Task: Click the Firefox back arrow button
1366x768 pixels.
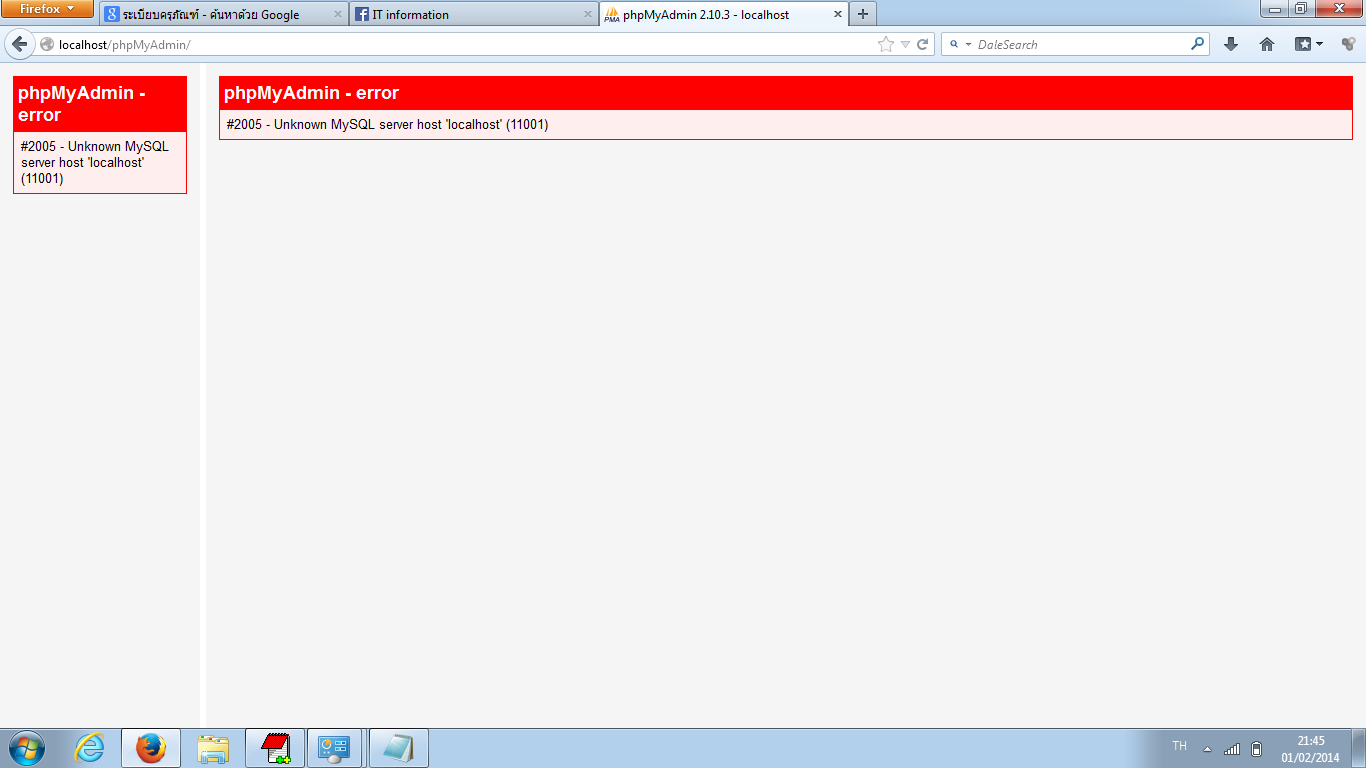Action: [x=20, y=44]
